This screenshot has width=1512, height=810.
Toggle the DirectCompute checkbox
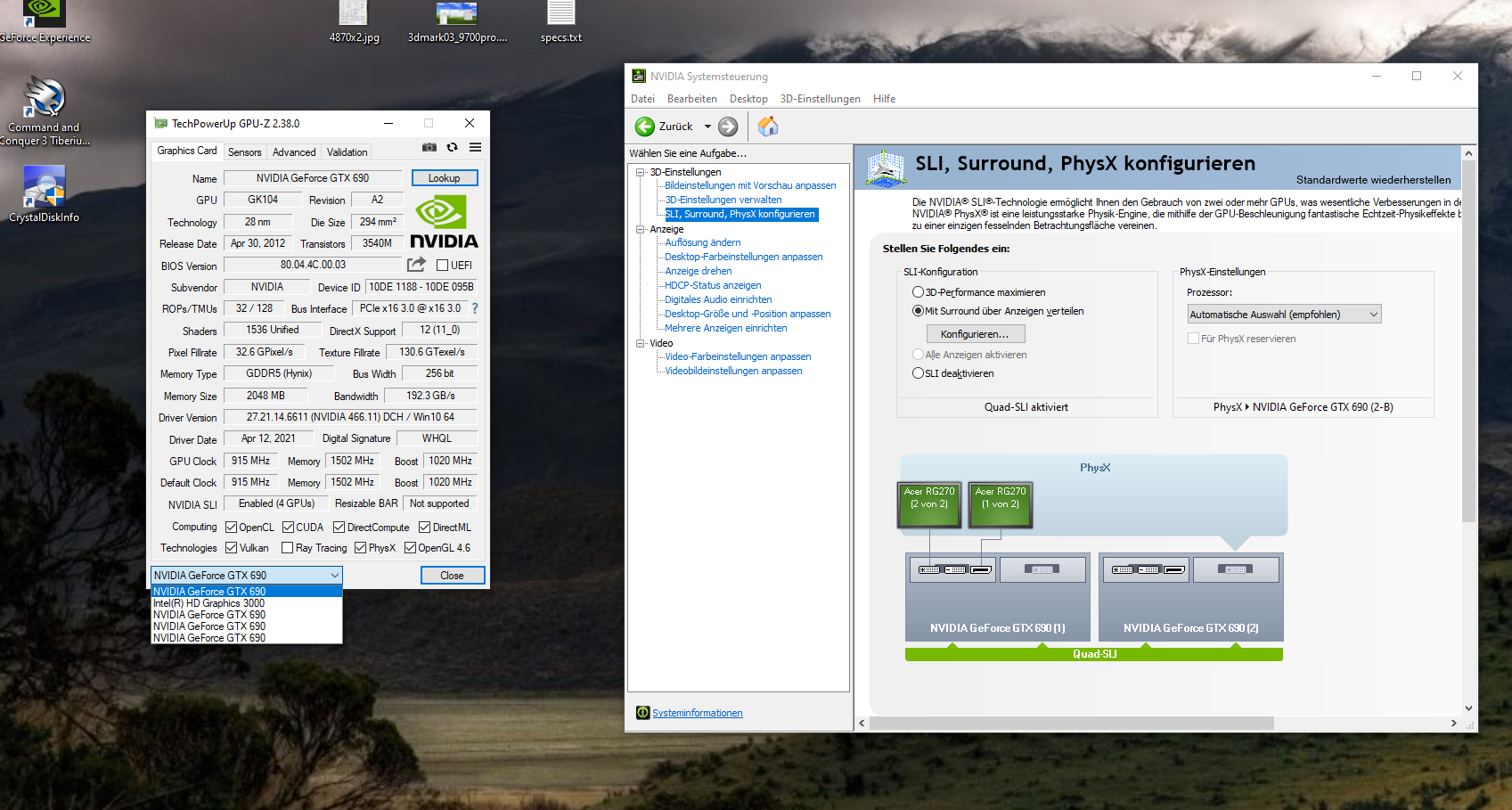[339, 528]
